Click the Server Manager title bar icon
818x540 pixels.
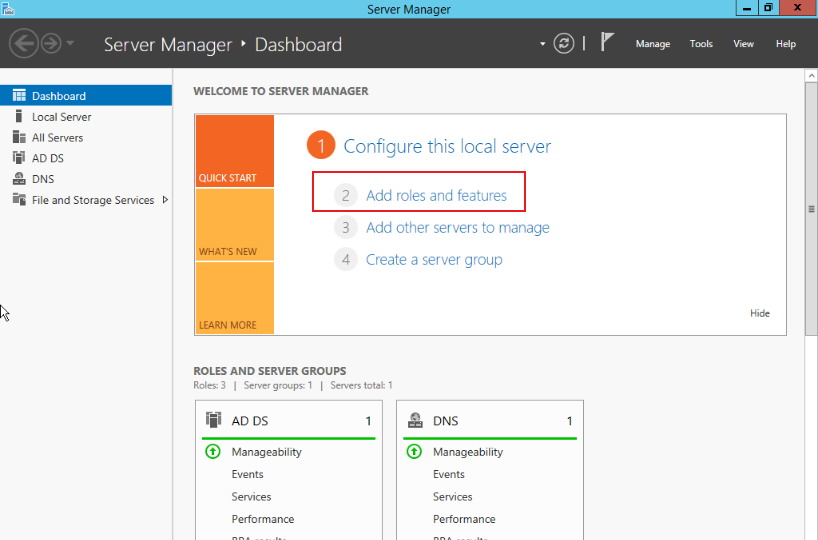point(8,8)
